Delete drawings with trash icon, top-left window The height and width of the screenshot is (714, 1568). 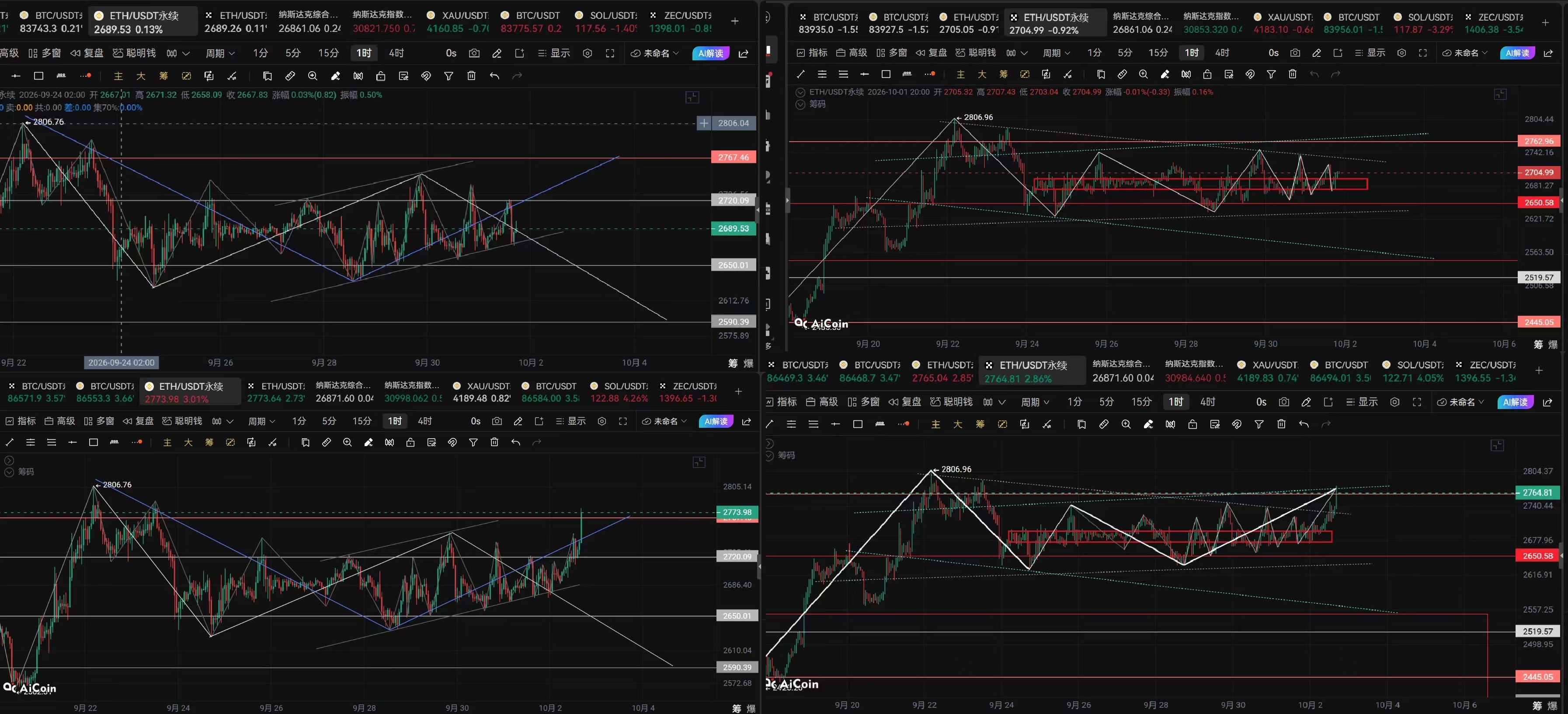[x=471, y=76]
